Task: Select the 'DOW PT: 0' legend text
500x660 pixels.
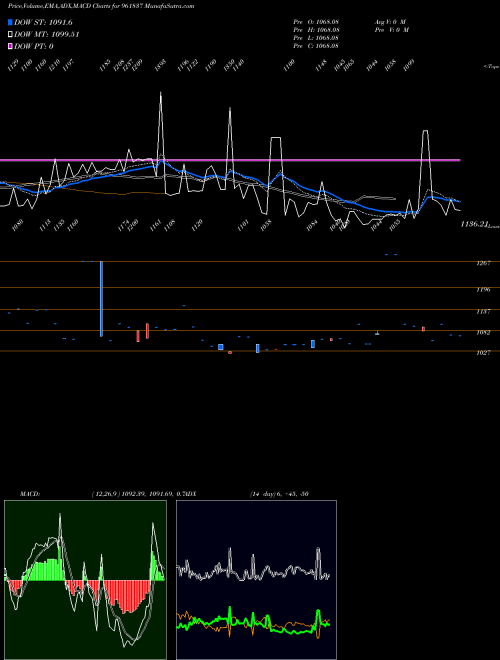Action: pos(34,46)
